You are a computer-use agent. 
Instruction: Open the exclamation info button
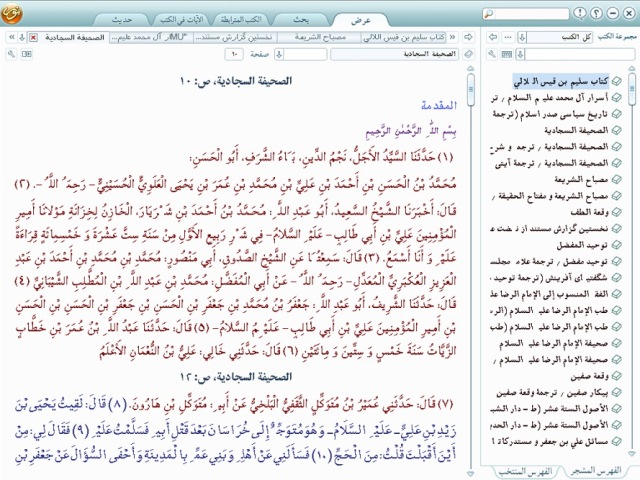click(580, 13)
